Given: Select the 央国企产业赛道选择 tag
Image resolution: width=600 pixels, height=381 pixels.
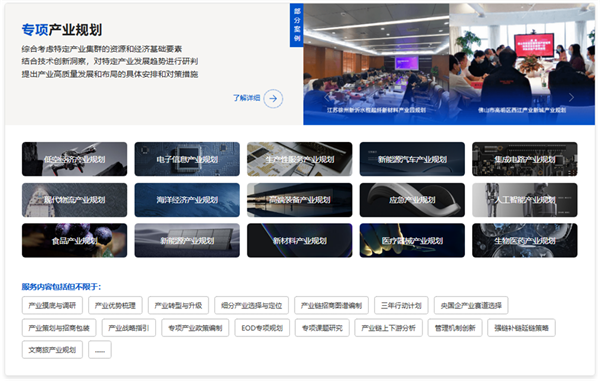Looking at the screenshot, I should (x=471, y=305).
